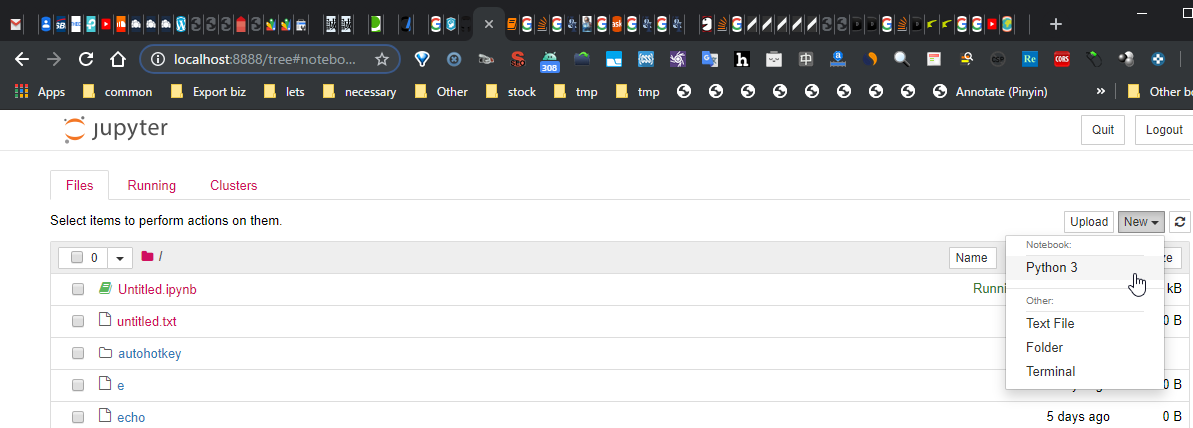
Task: Open a new browser tab
Action: pyautogui.click(x=1056, y=24)
